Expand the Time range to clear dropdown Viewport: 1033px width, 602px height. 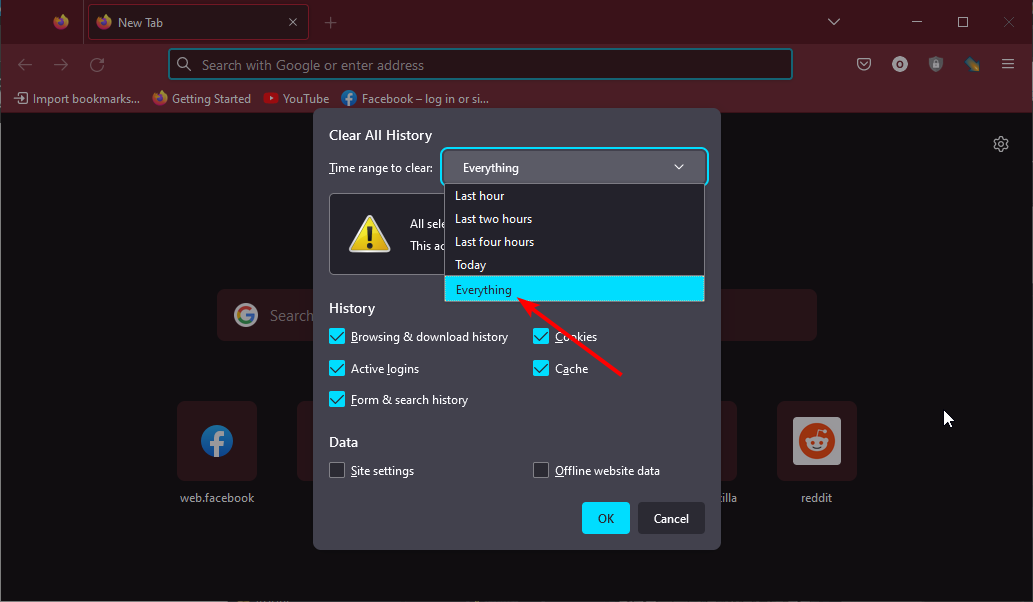(x=574, y=167)
